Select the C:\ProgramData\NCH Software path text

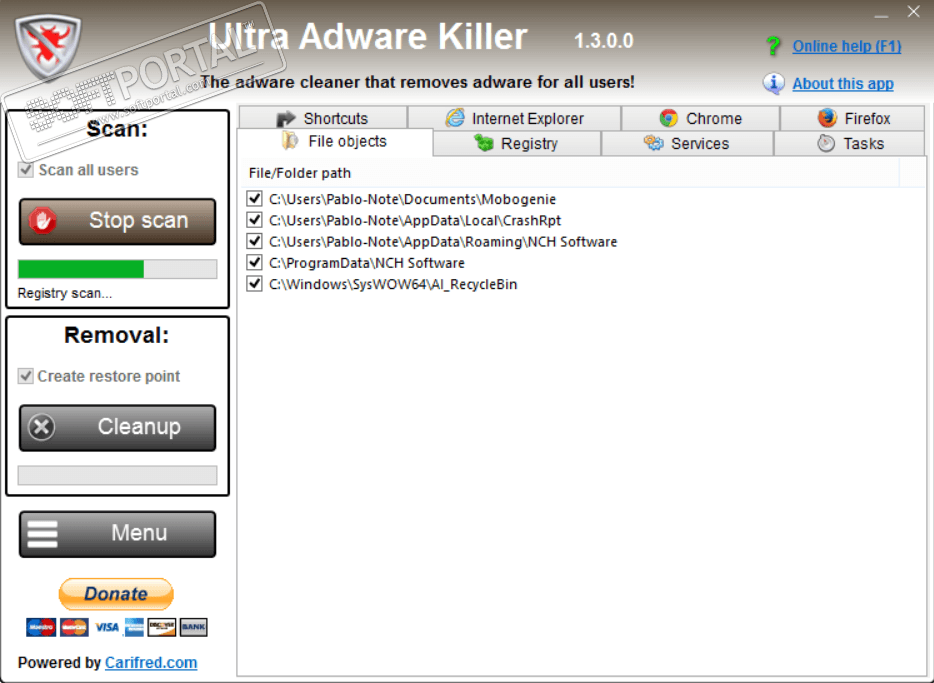366,263
